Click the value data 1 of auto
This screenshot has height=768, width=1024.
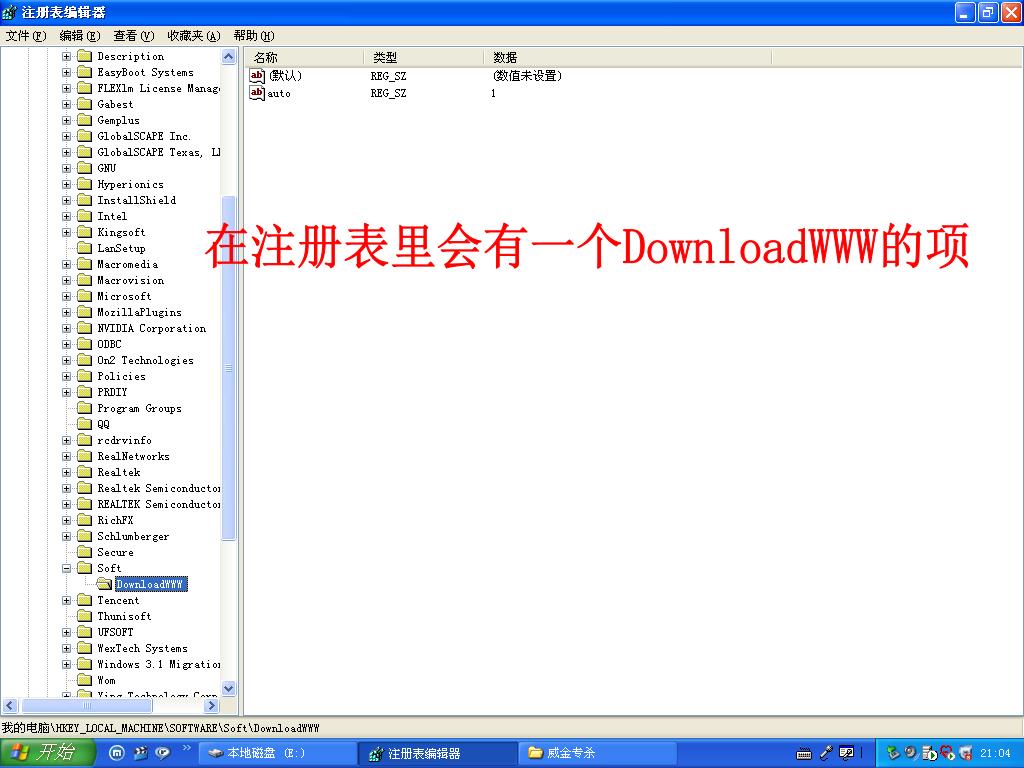493,93
